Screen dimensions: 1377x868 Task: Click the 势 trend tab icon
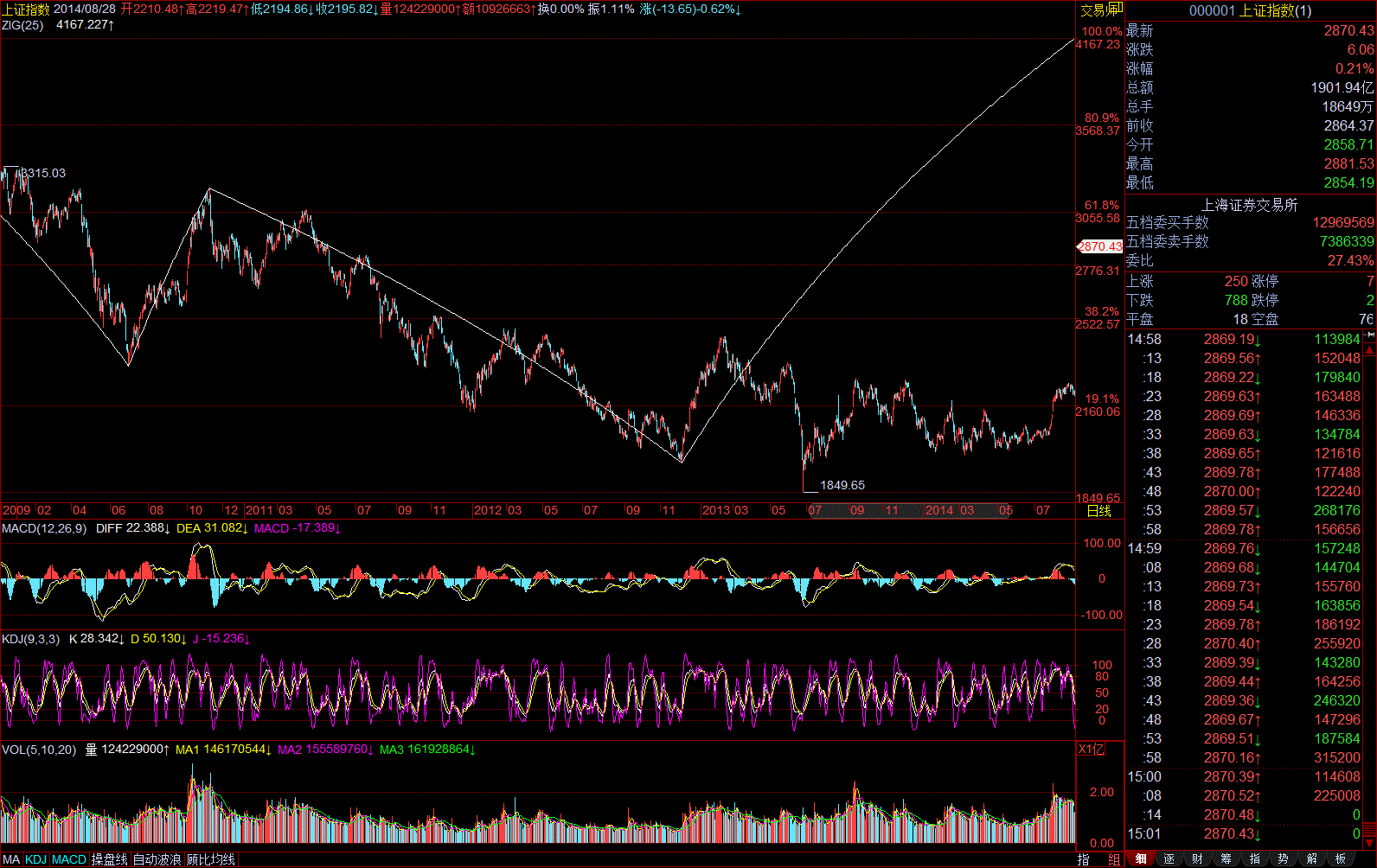(1283, 858)
